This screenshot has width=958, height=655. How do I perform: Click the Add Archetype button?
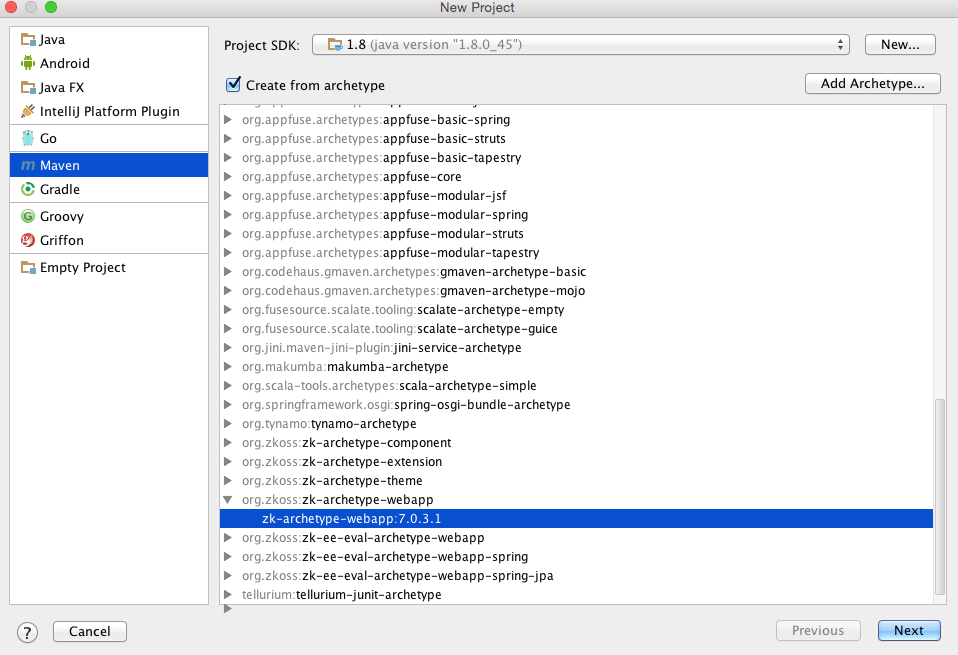872,84
